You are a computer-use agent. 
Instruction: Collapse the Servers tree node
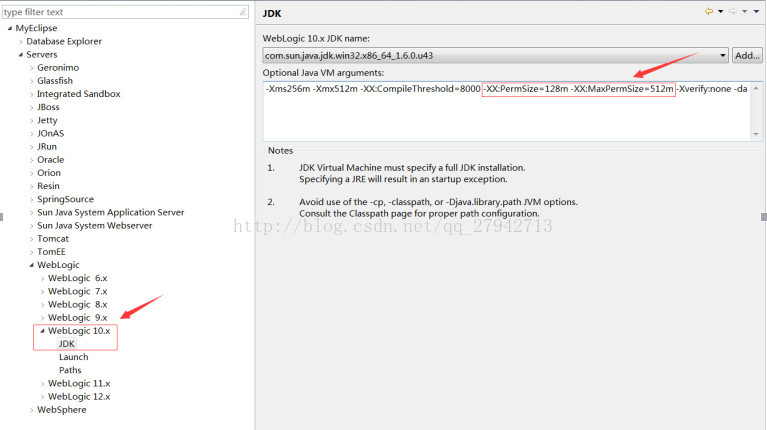point(21,55)
